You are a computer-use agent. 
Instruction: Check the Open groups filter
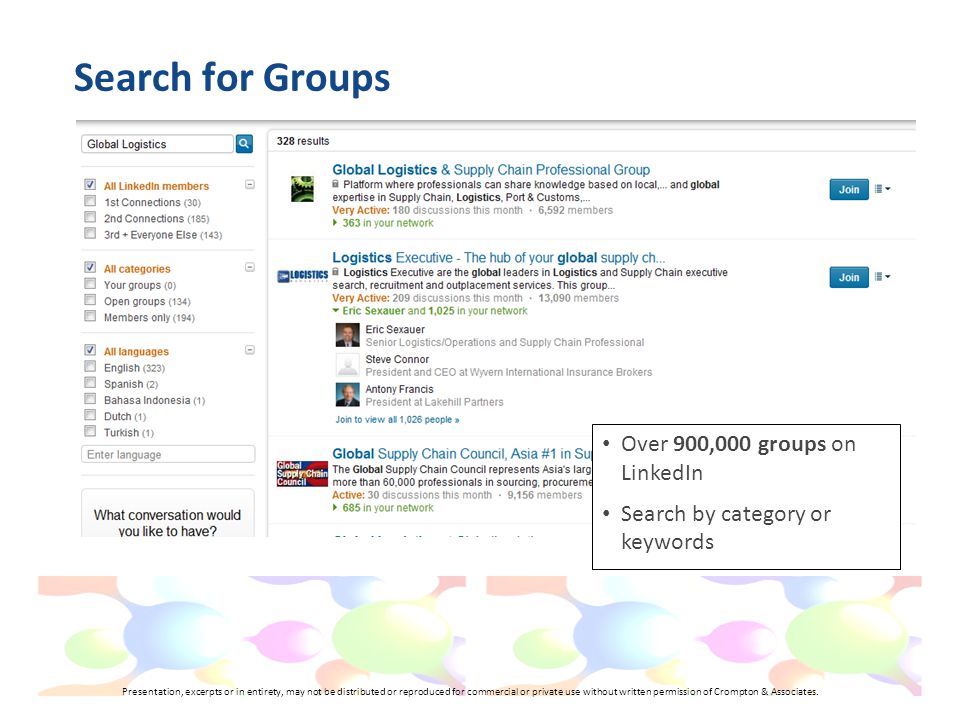point(90,300)
